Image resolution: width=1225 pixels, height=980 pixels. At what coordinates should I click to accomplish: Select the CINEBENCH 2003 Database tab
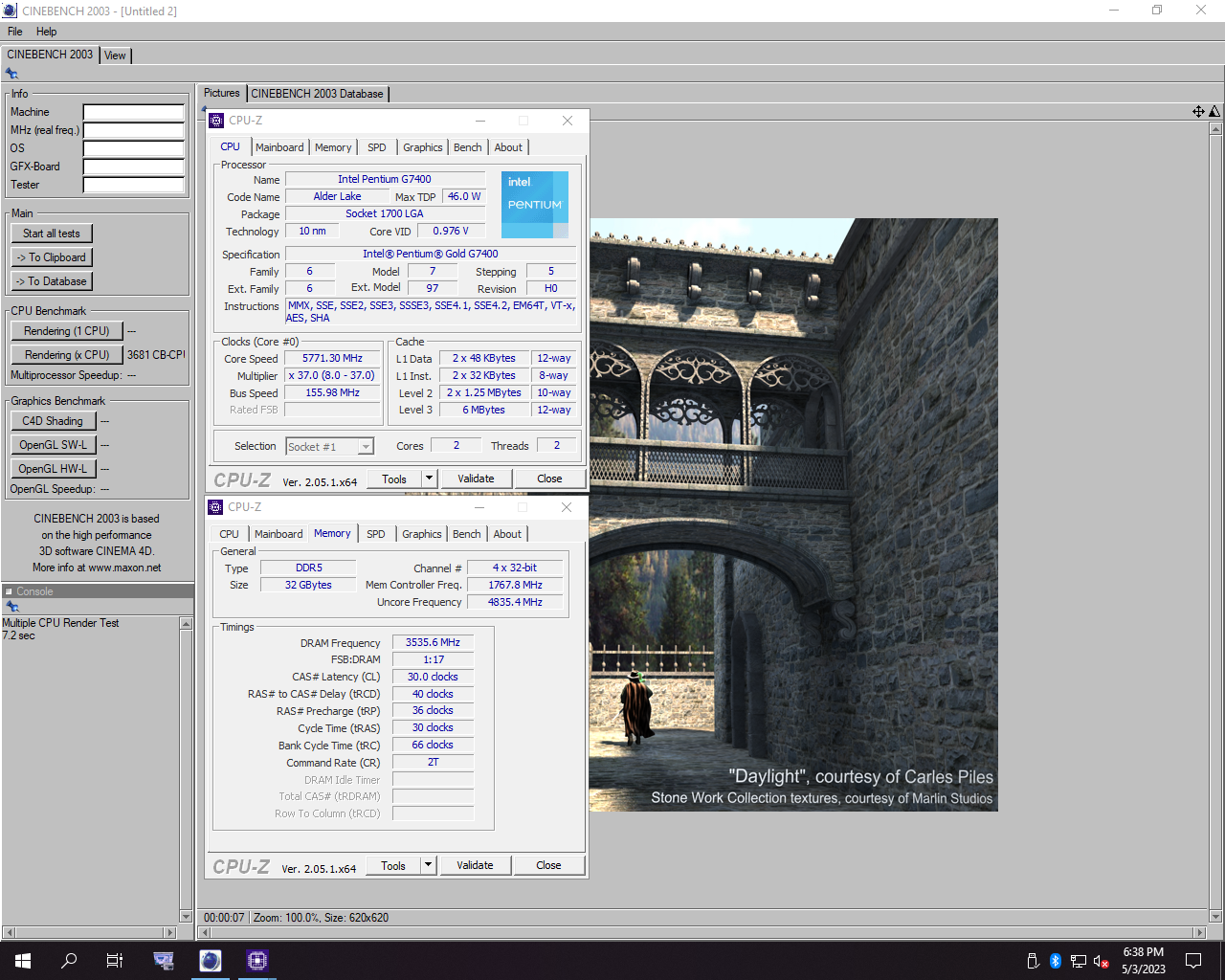point(317,94)
